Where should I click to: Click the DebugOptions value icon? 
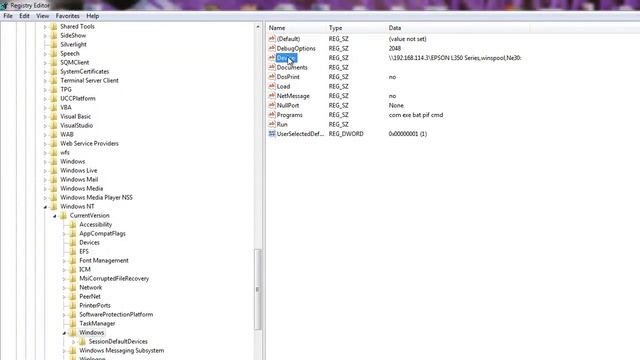coord(272,48)
